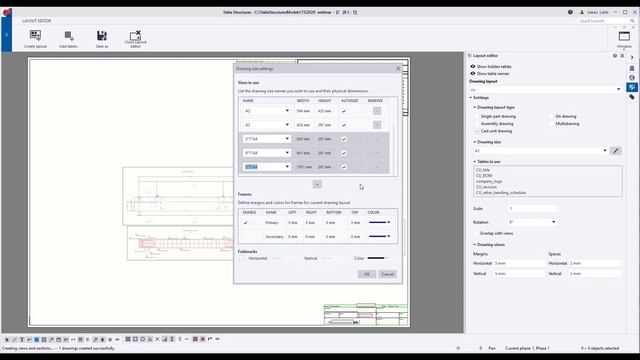Collapse the Settings section
The image size is (640, 360).
point(471,98)
